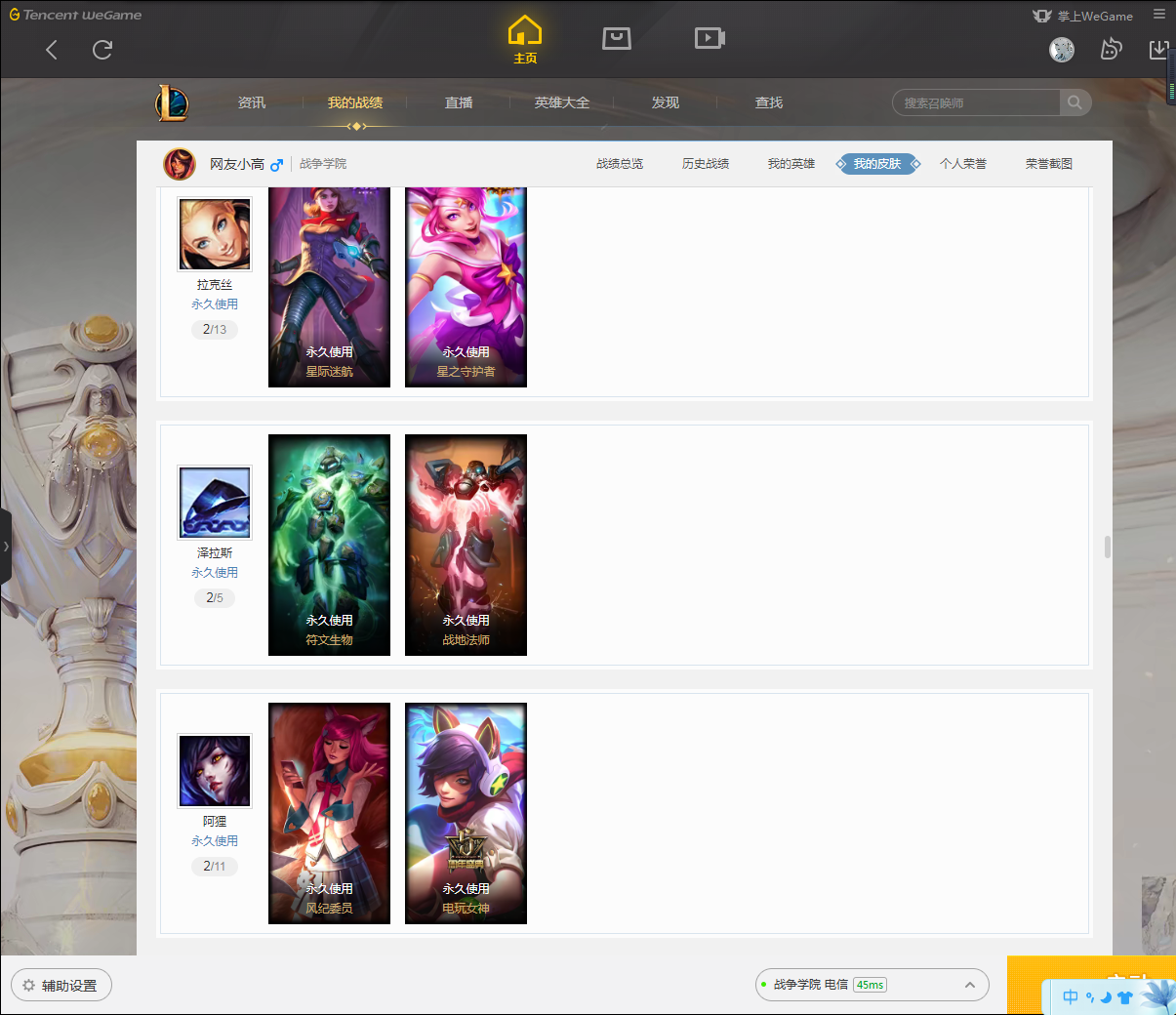This screenshot has height=1015, width=1176.
Task: Open the 英雄大全 navigation menu
Action: point(561,102)
